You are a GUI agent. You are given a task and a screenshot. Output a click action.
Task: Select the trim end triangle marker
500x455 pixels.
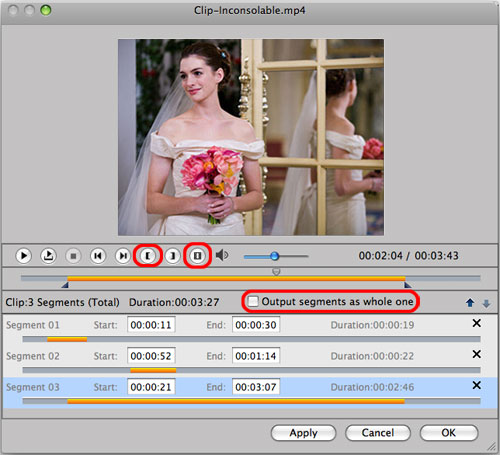click(x=407, y=285)
